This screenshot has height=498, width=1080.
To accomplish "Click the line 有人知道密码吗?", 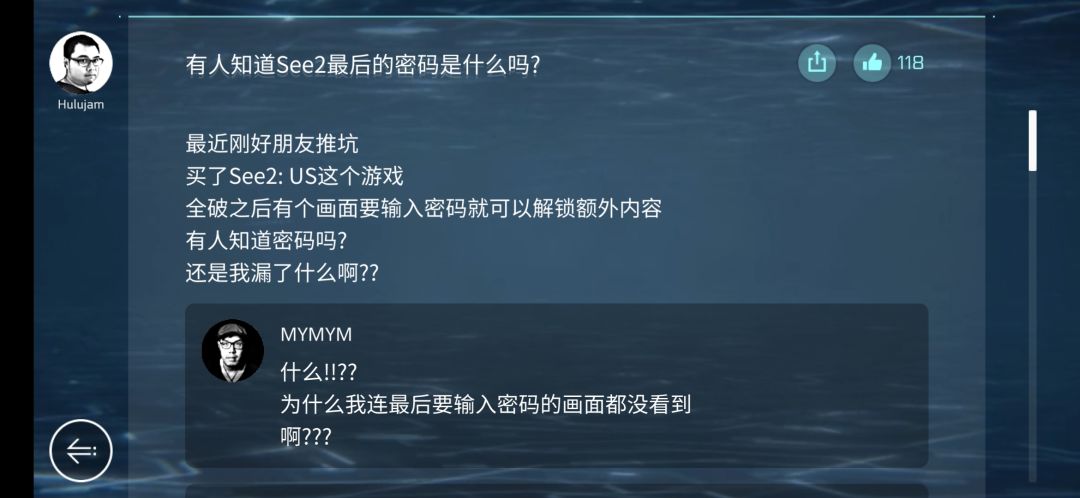I will 266,241.
